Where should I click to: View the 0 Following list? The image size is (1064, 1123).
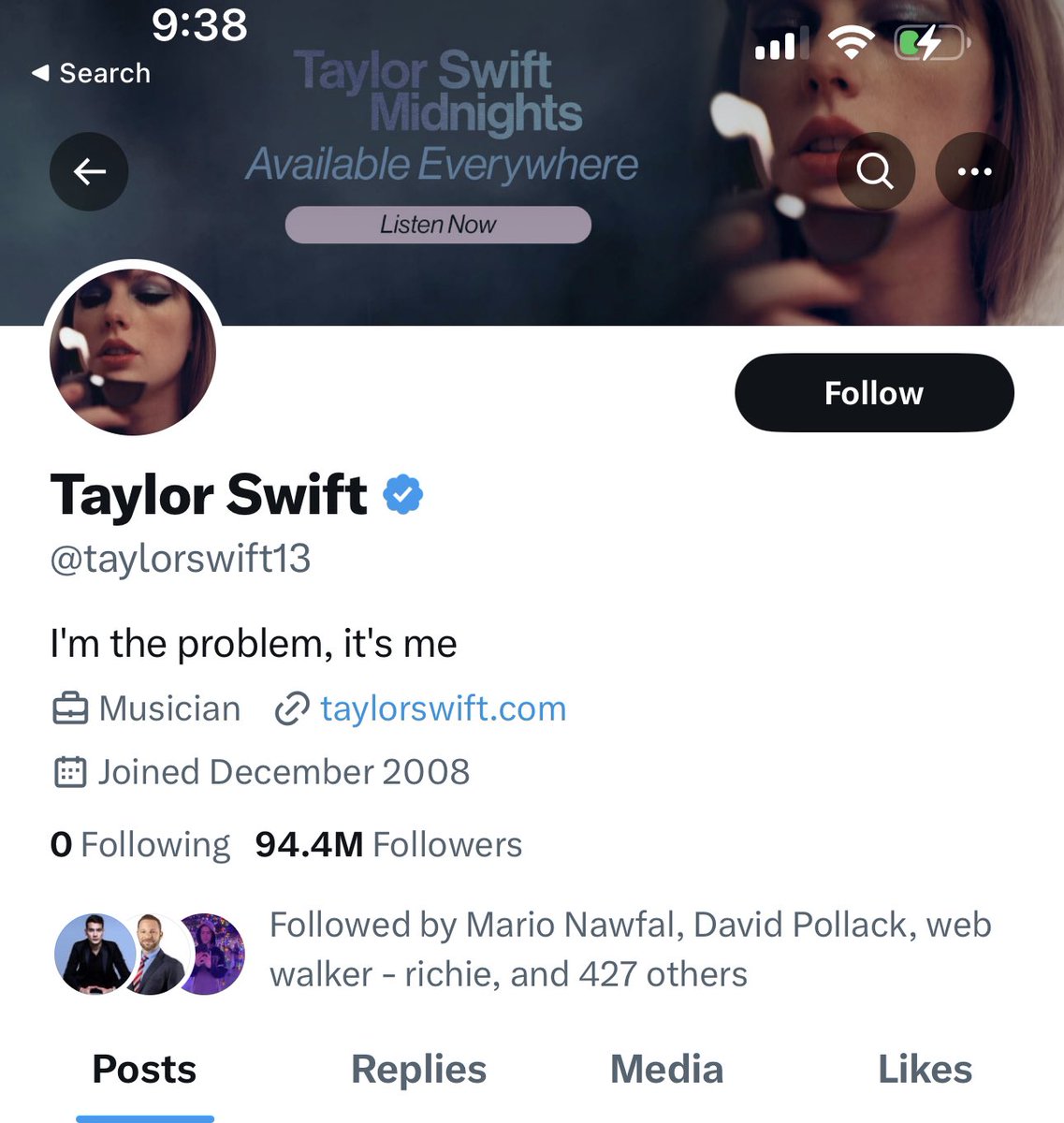pyautogui.click(x=140, y=844)
